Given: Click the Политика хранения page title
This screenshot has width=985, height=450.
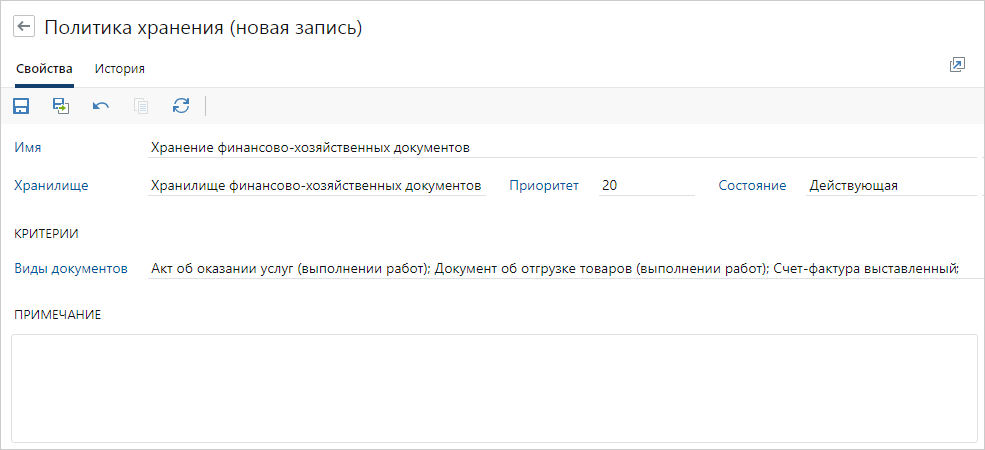Looking at the screenshot, I should click(203, 28).
